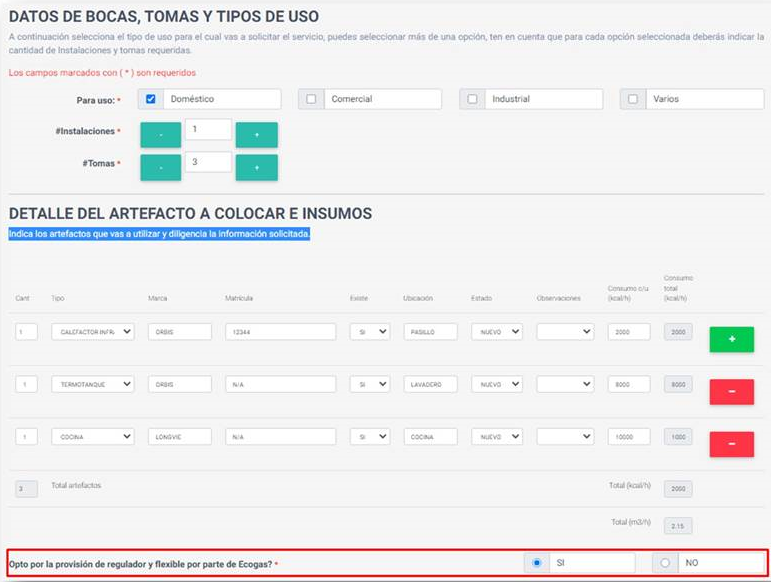771x582 pixels.
Task: Remove the Termotanque row with red minus
Action: [x=731, y=392]
